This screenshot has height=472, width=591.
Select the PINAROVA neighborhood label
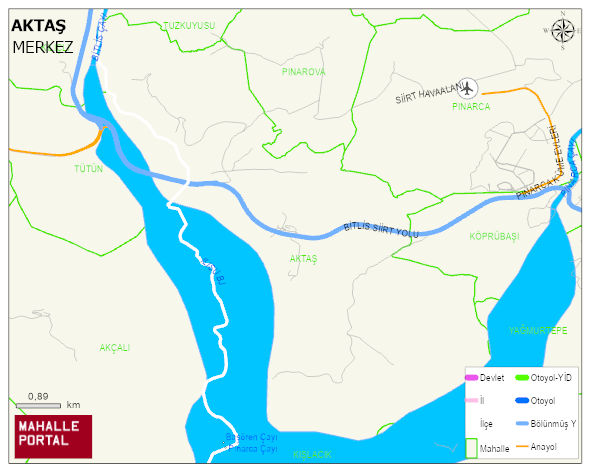point(303,72)
